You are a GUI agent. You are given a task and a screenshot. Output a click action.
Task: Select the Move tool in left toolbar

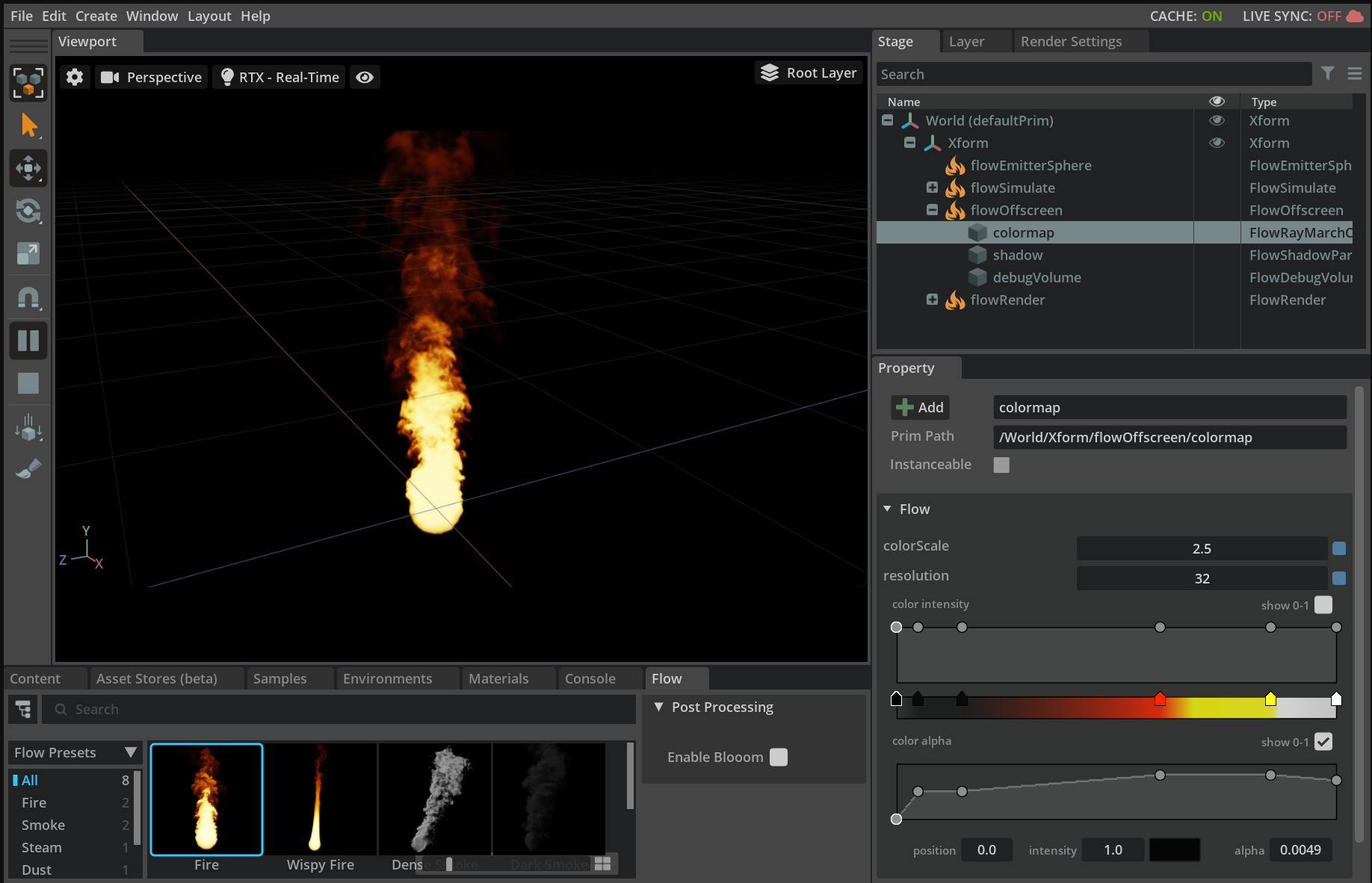pyautogui.click(x=28, y=168)
